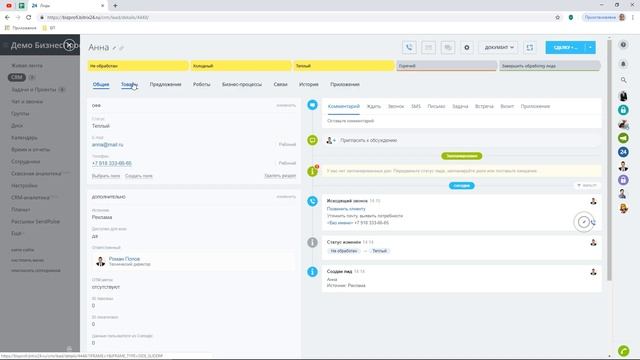Select the Ждать activity tab
The width and height of the screenshot is (640, 360).
pyautogui.click(x=373, y=107)
